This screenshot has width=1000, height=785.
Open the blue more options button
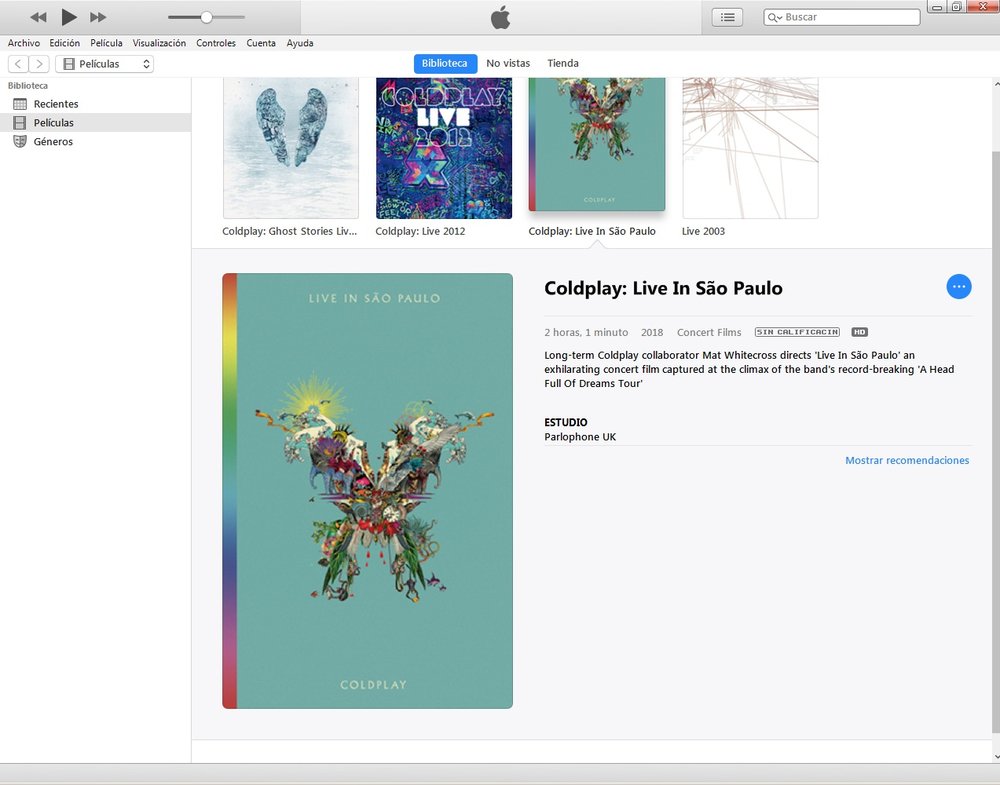[x=959, y=287]
